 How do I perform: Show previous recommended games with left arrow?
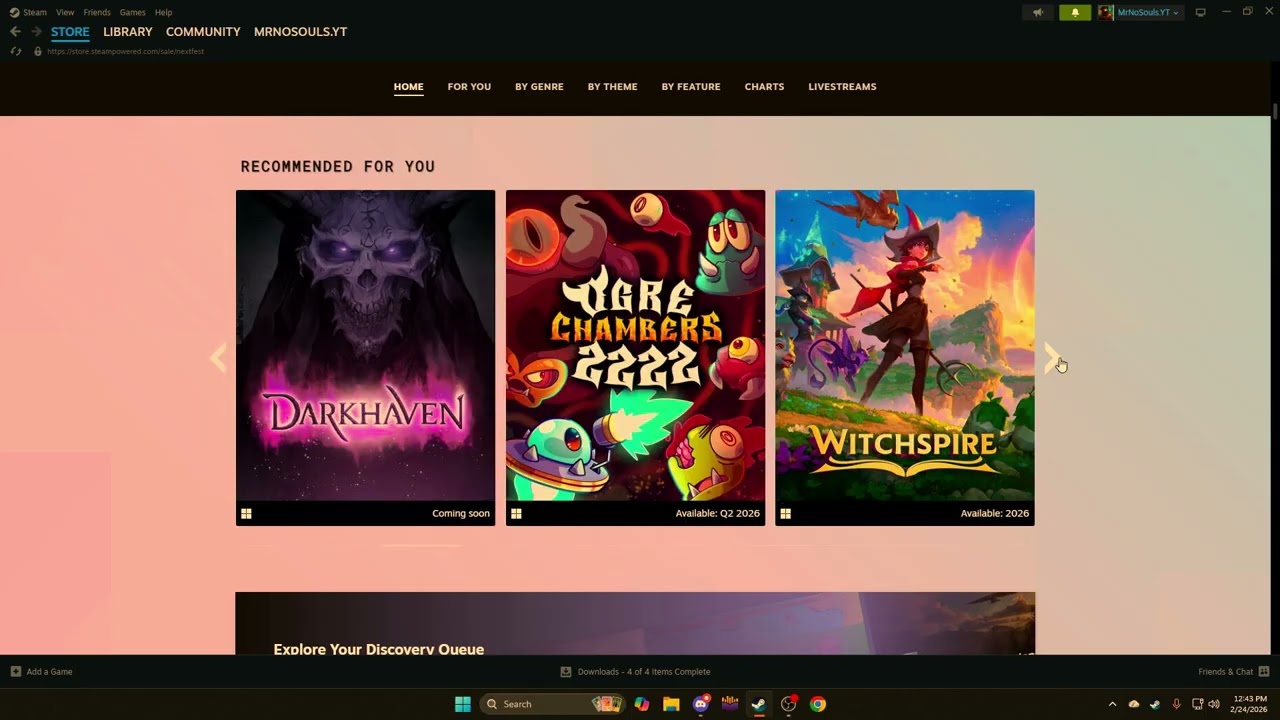218,358
